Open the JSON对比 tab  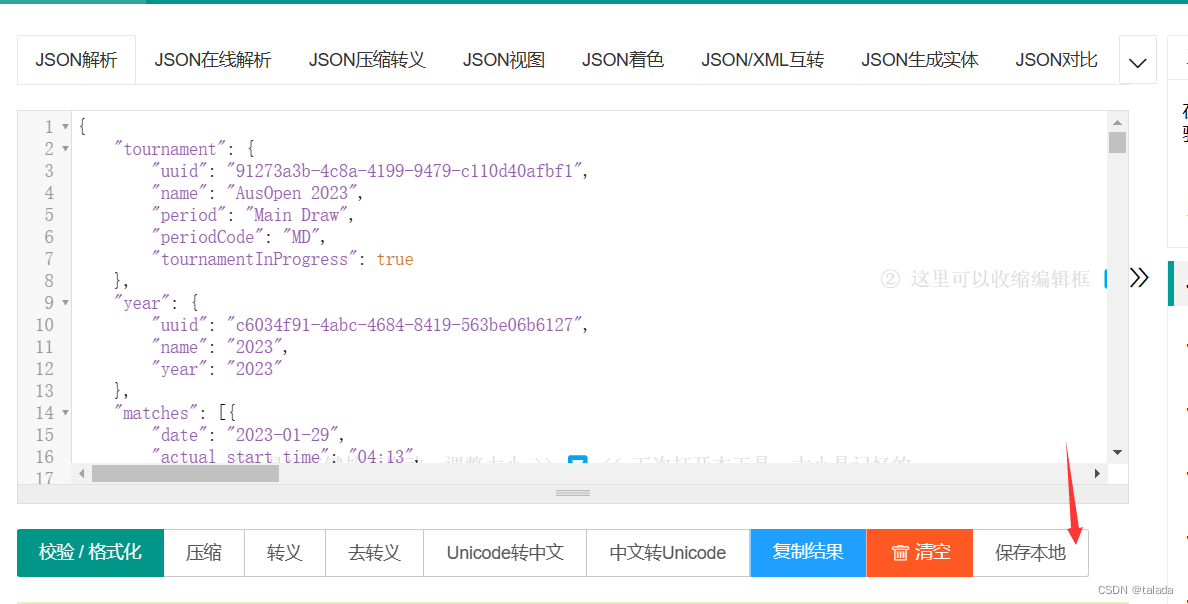(1056, 60)
